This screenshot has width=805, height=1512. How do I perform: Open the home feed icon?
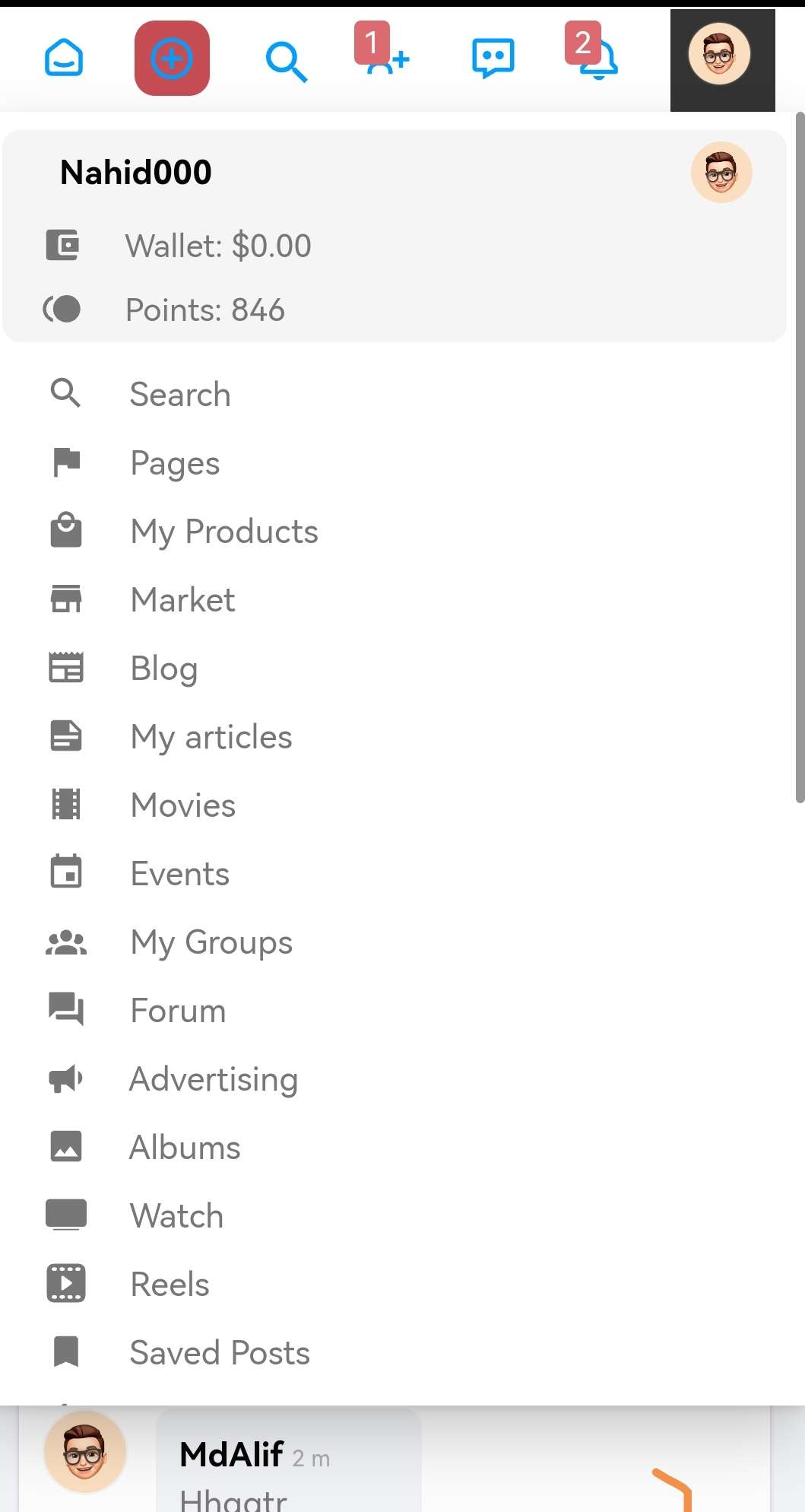pos(64,59)
